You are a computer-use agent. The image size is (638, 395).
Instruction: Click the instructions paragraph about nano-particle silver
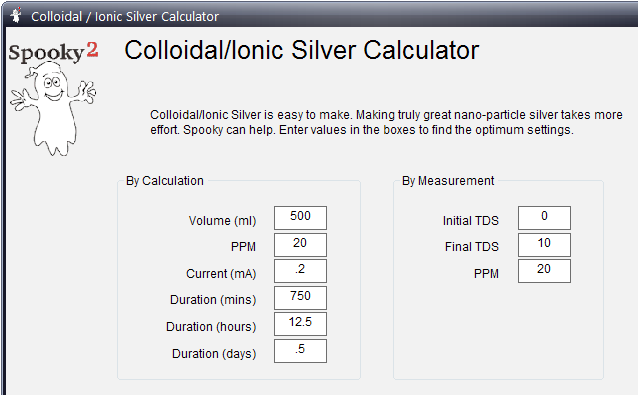(x=386, y=122)
